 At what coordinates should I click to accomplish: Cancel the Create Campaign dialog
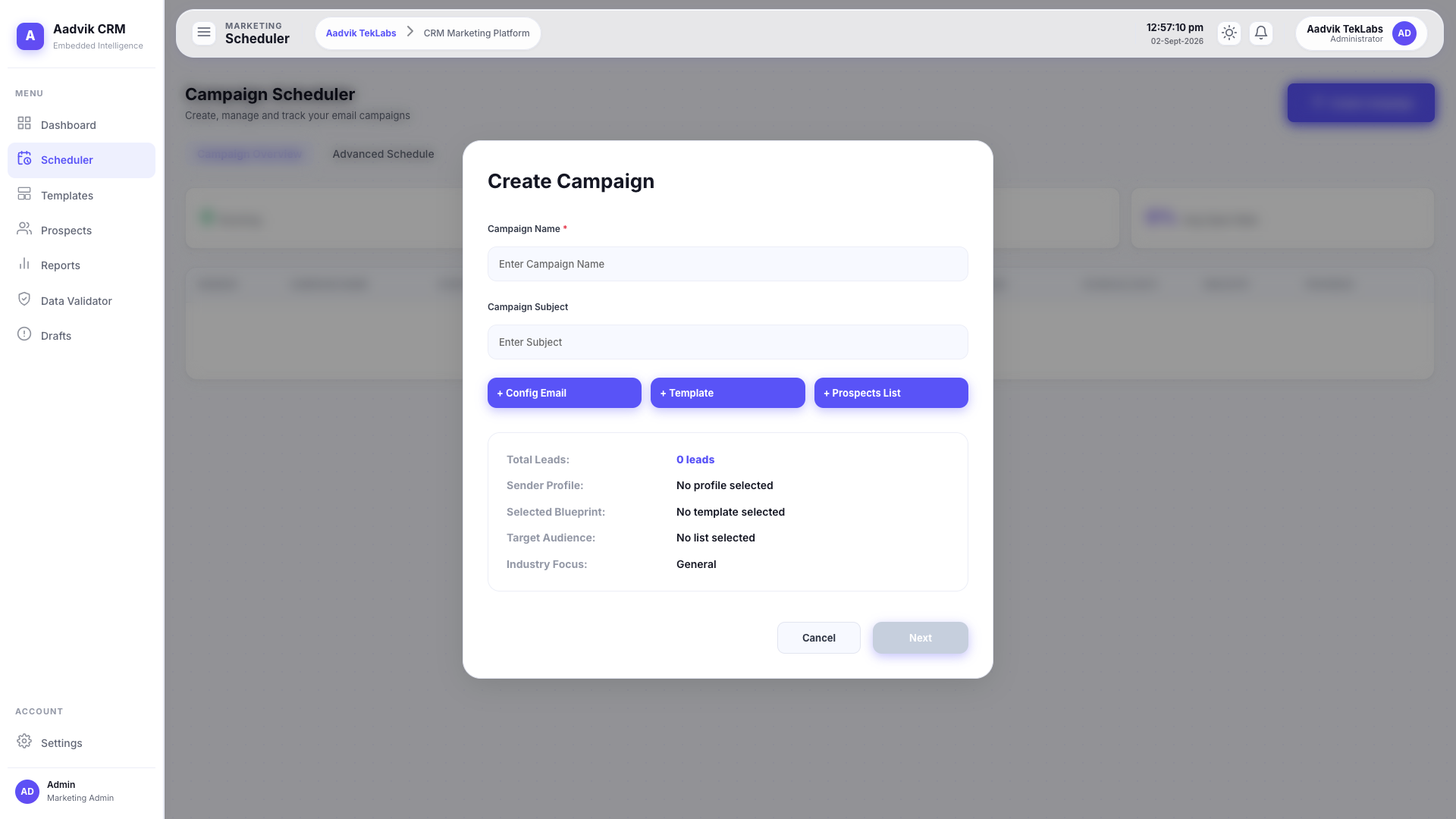coord(818,638)
